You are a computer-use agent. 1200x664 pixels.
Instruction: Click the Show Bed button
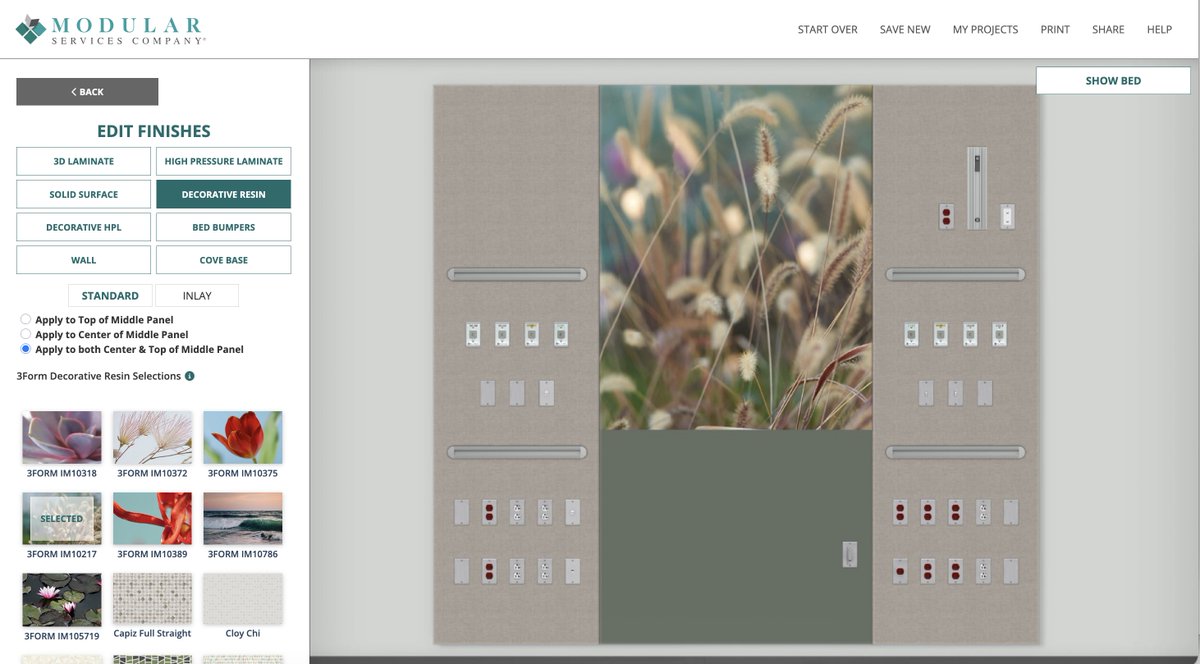[1113, 81]
